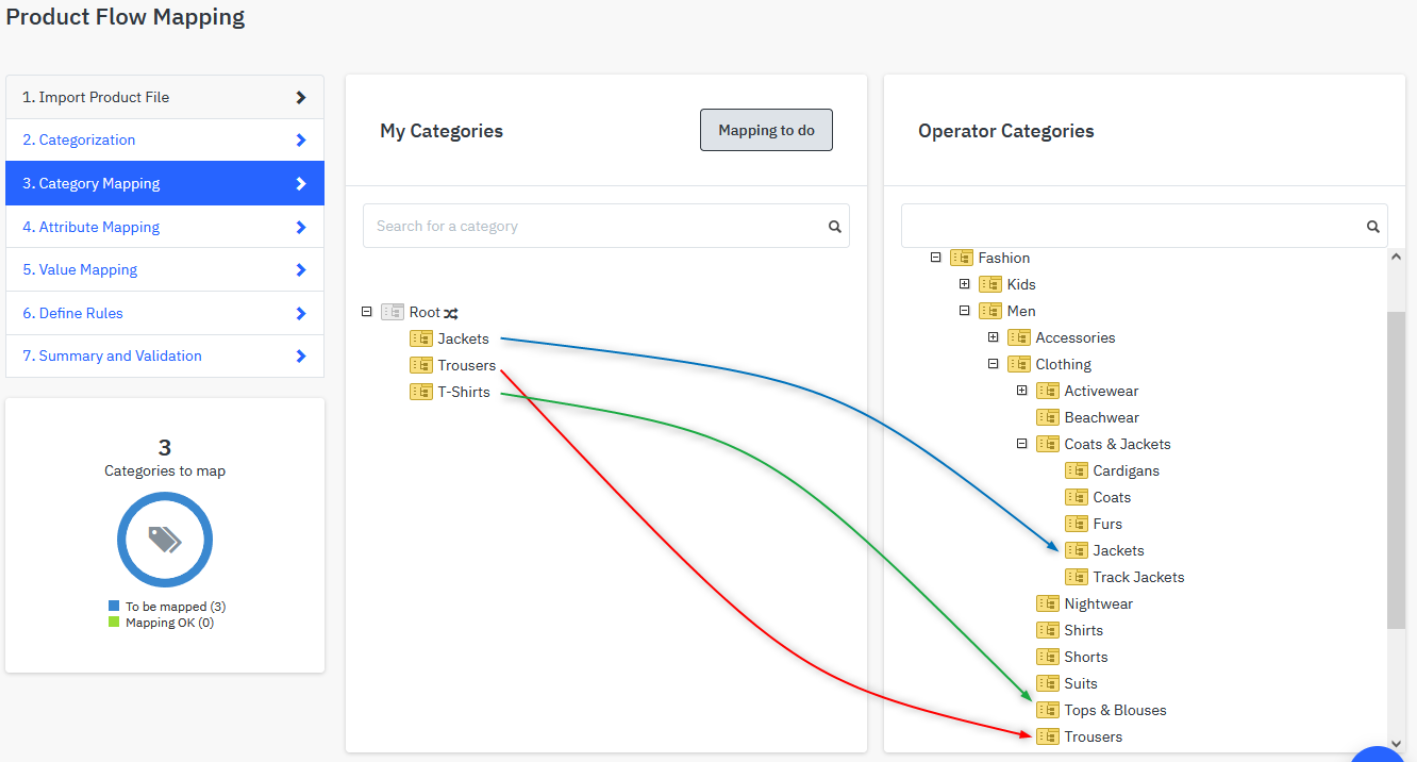1417x762 pixels.
Task: Click the scrollbar up arrow in operator tree
Action: 1396,257
